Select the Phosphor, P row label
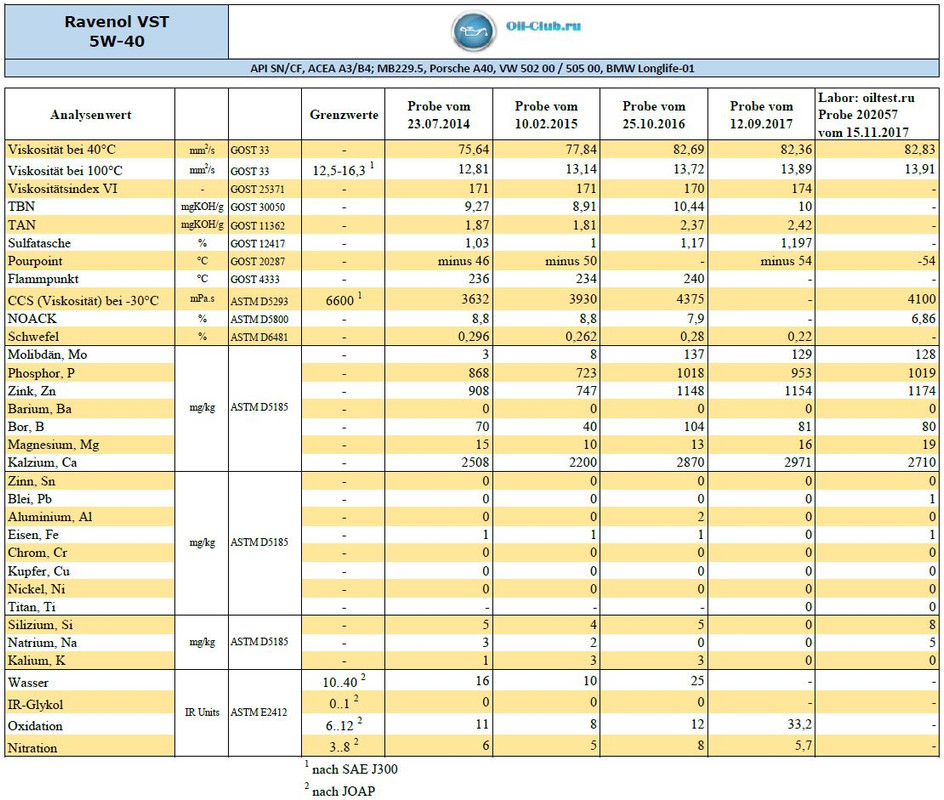This screenshot has height=800, width=944. tap(41, 373)
